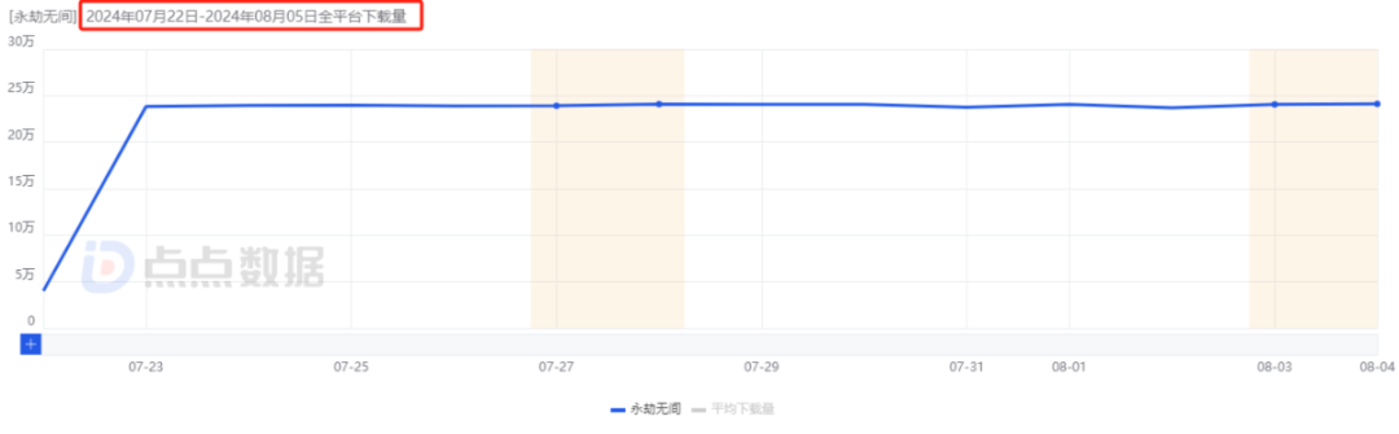Select the data point dot at 07-27
Viewport: 1399px width, 434px height.
tap(557, 105)
